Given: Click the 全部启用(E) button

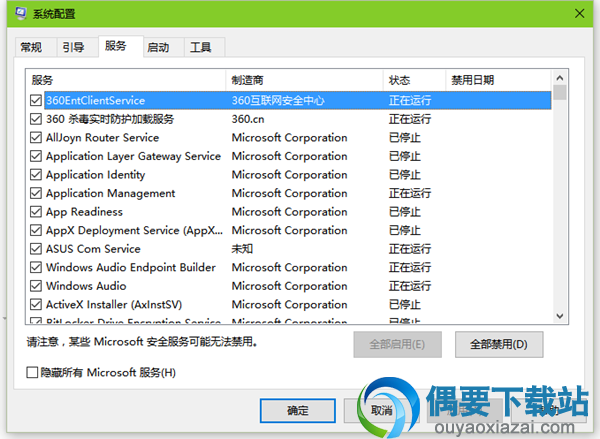Looking at the screenshot, I should (398, 344).
